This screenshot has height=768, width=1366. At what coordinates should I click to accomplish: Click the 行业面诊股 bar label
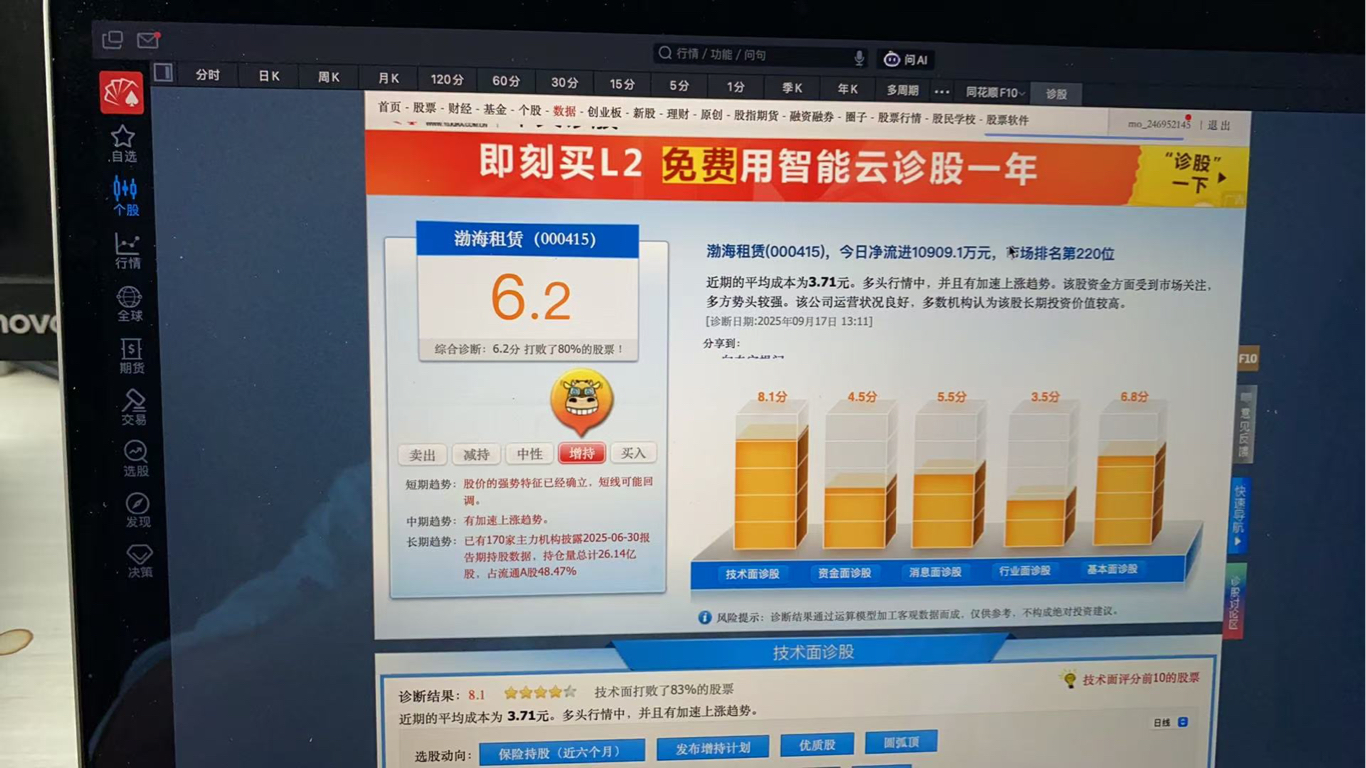click(x=1025, y=570)
